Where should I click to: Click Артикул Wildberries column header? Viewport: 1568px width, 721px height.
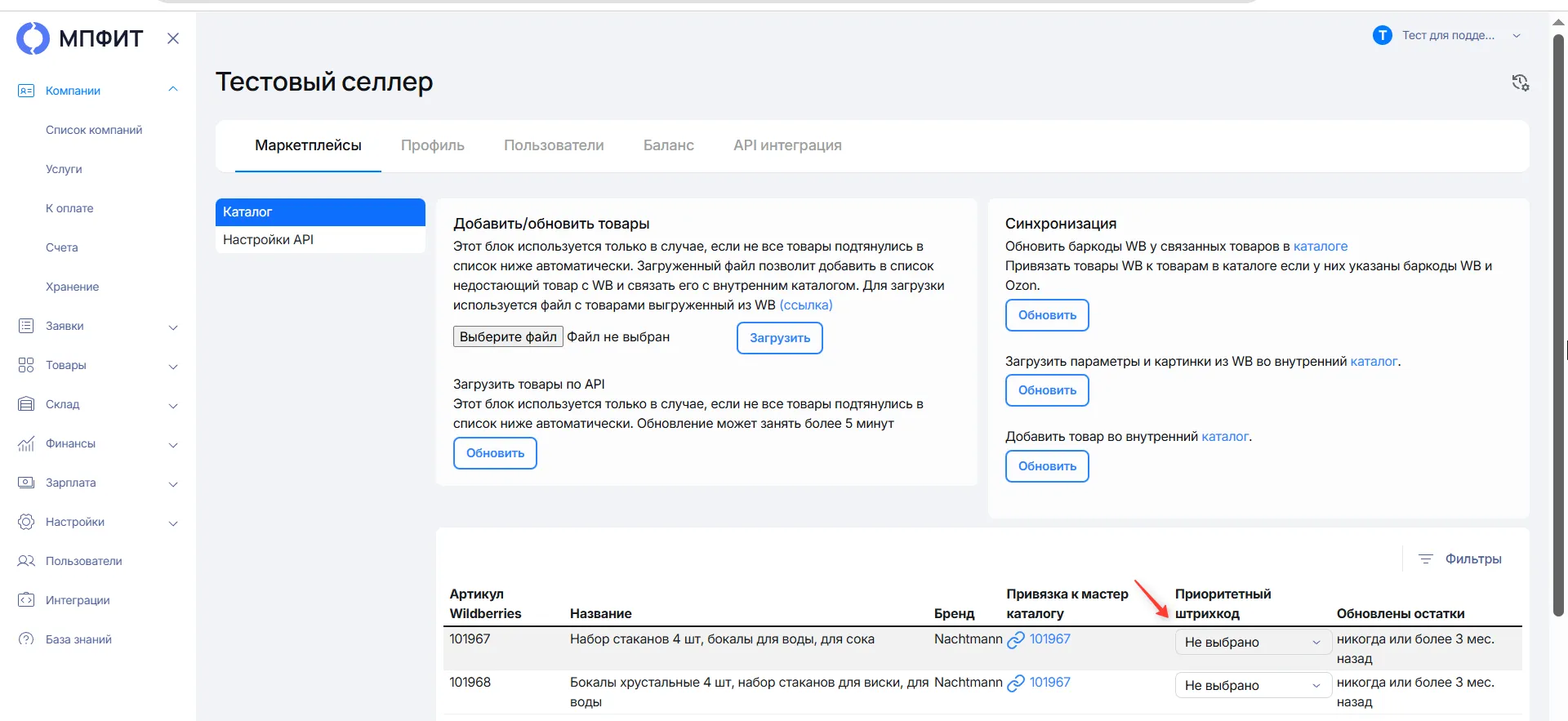[x=485, y=603]
